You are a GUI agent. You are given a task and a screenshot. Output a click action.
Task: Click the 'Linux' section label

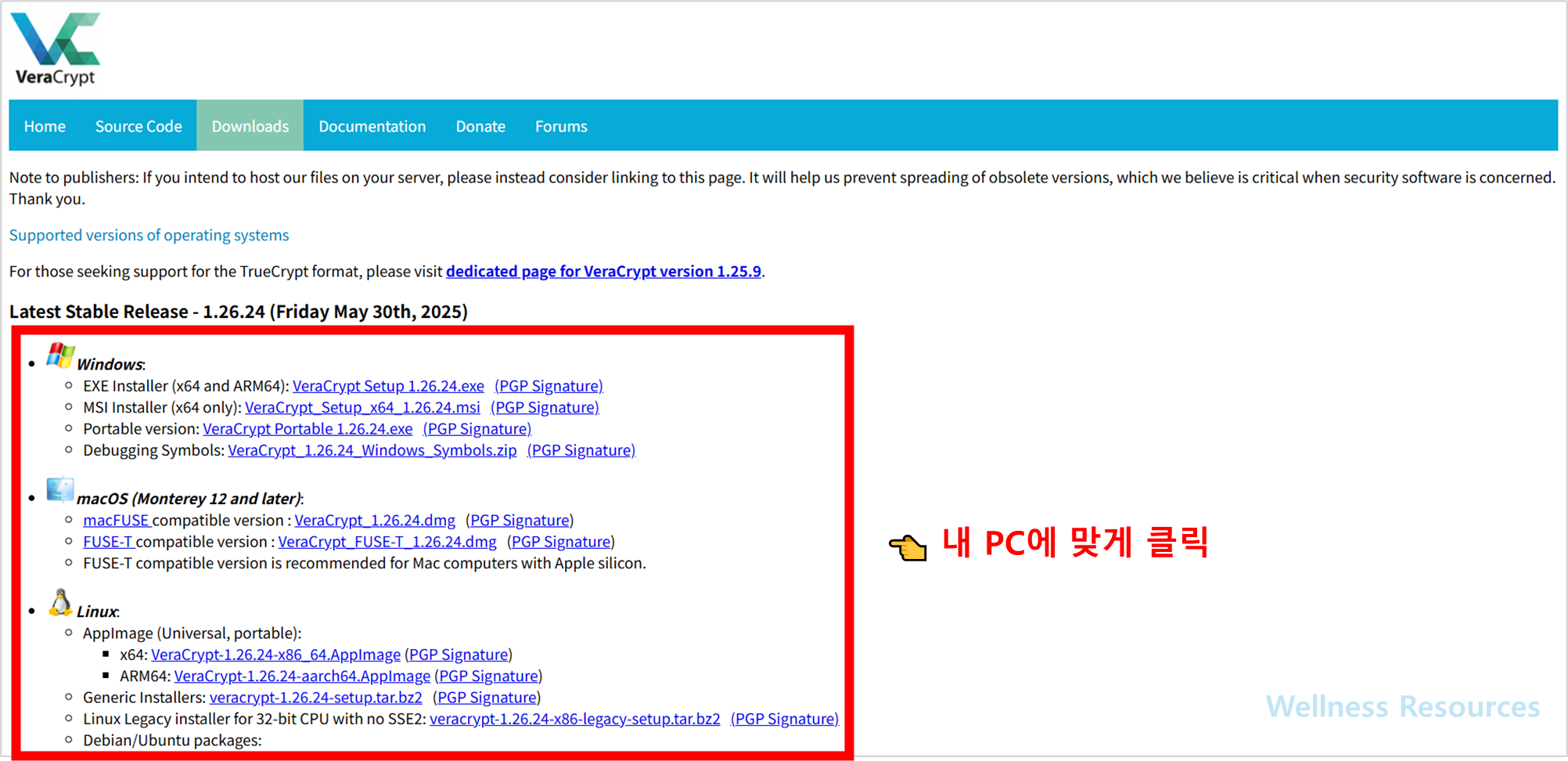pos(97,611)
